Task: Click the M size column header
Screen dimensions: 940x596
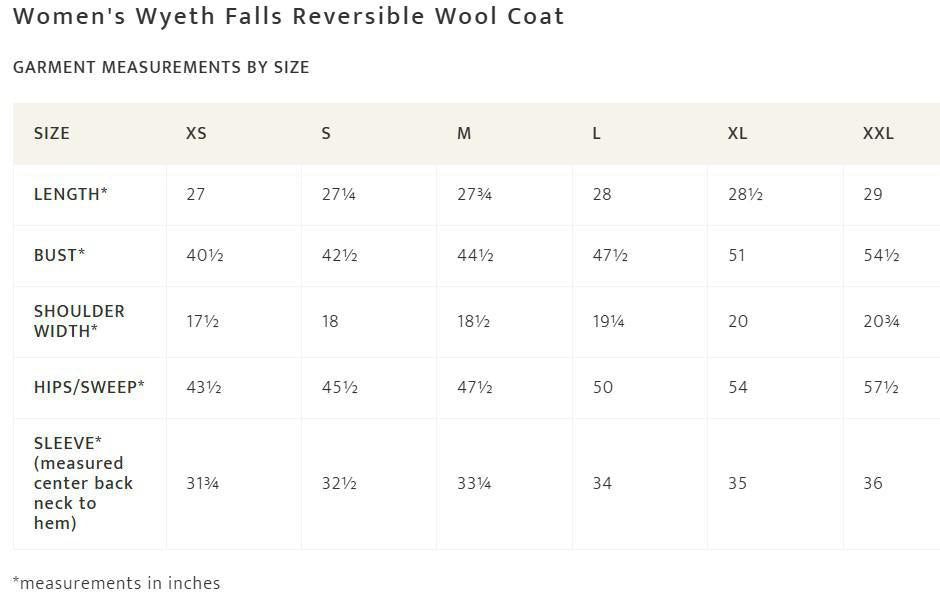Action: click(464, 133)
